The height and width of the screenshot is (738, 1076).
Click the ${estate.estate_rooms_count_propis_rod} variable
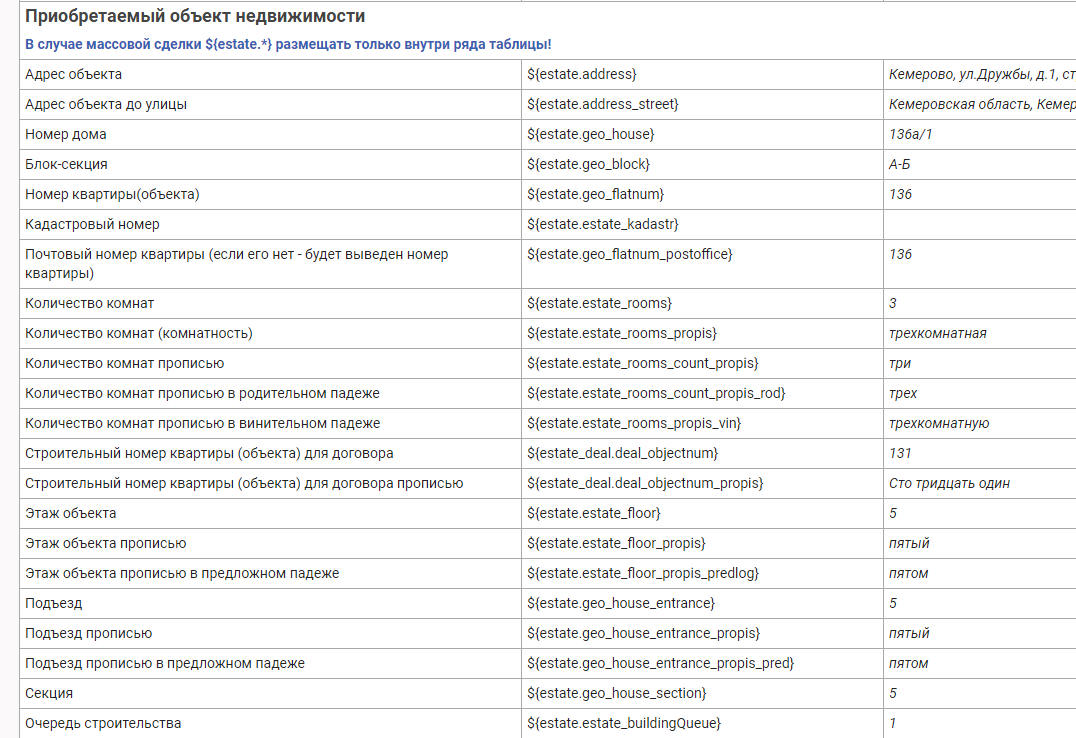[656, 393]
